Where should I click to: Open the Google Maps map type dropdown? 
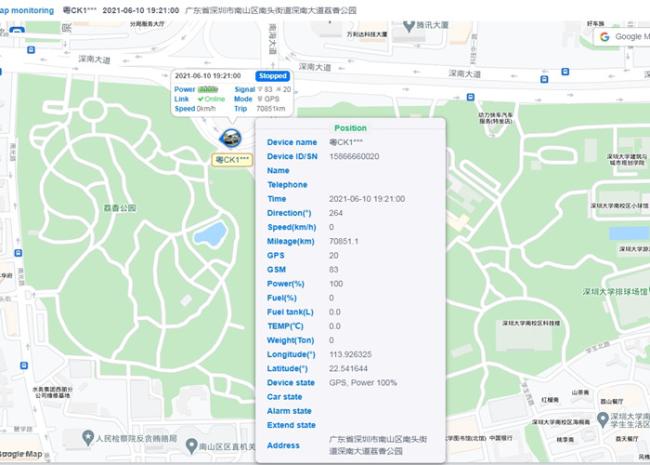(x=621, y=37)
